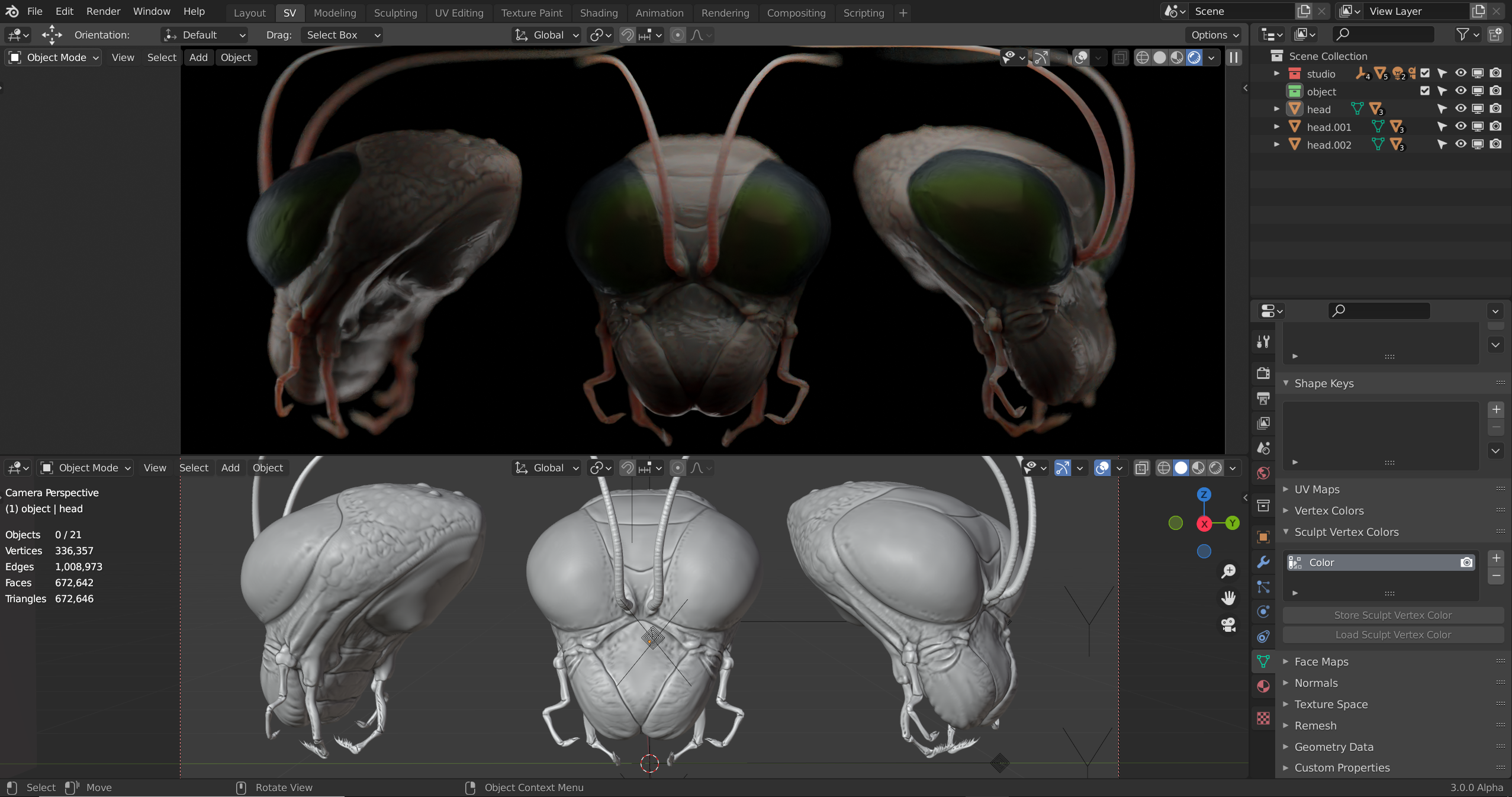1512x797 pixels.
Task: Open the Render menu
Action: [x=103, y=11]
